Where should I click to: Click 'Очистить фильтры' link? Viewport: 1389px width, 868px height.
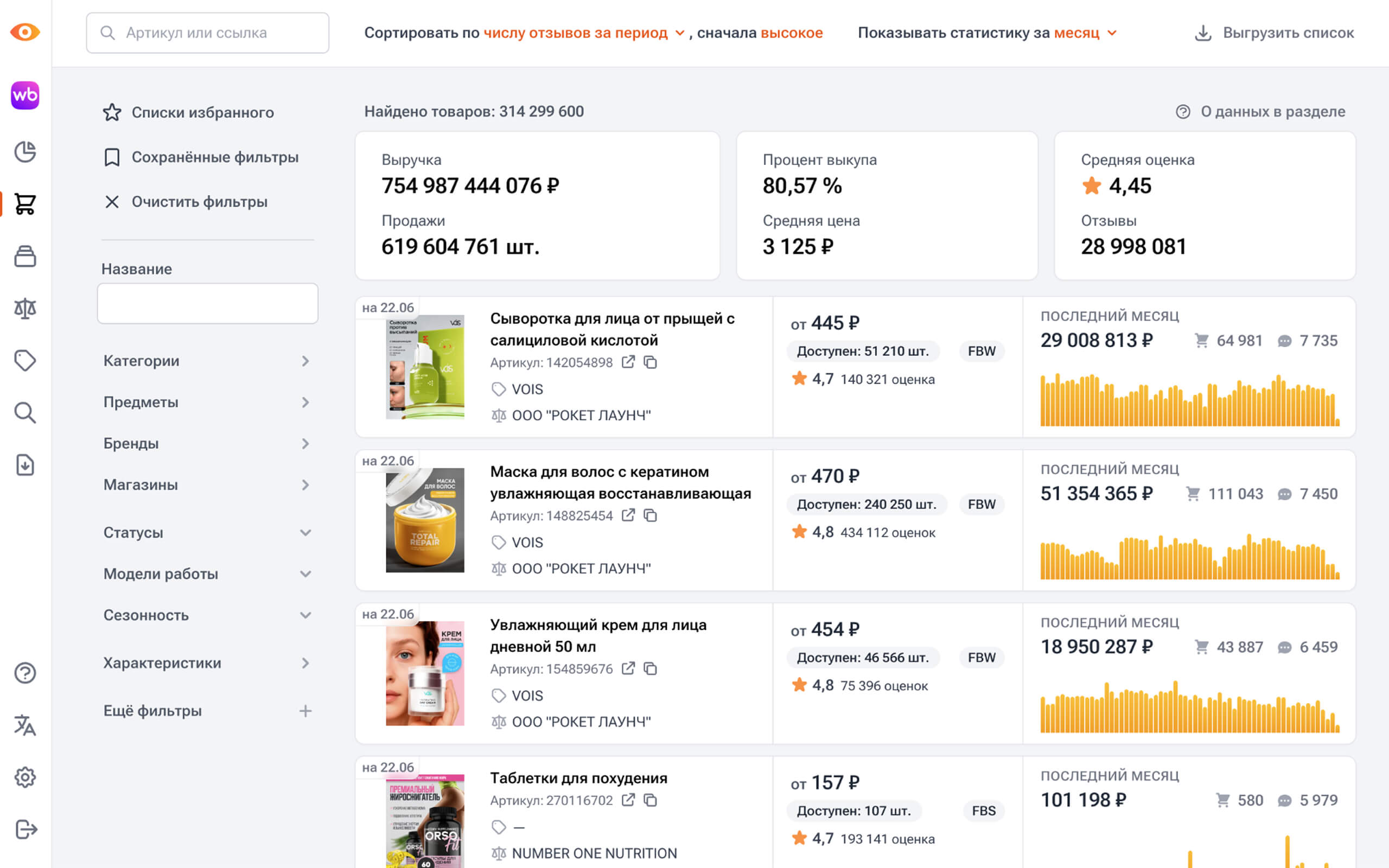[199, 201]
